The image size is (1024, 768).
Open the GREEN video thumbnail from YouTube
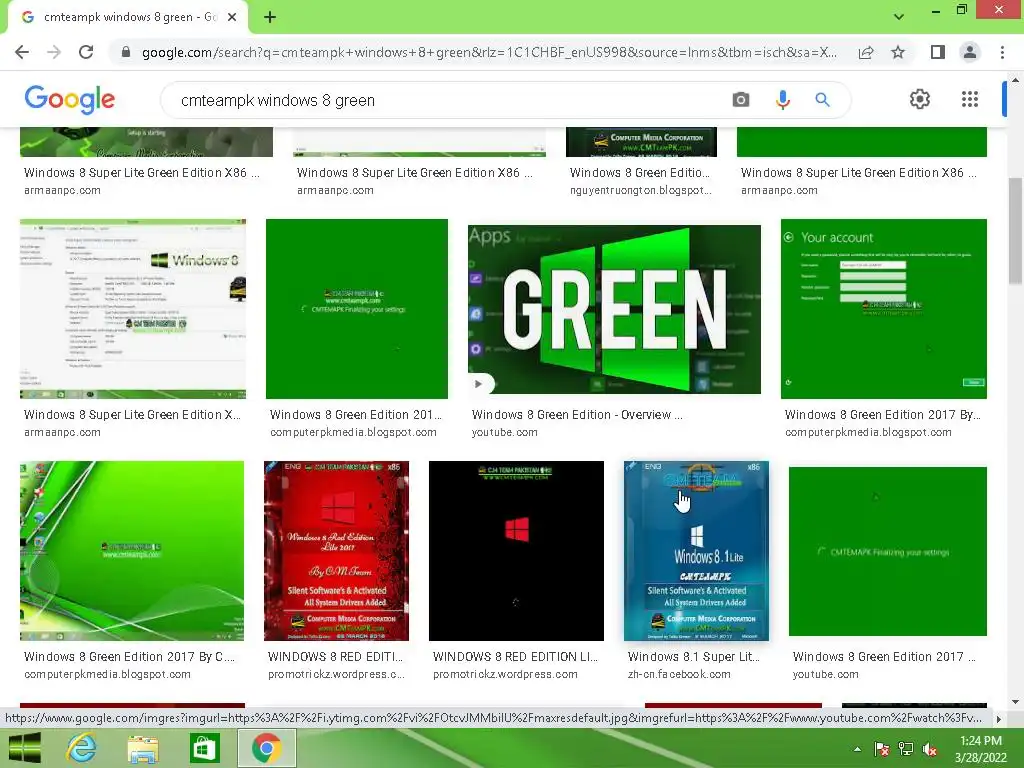click(x=614, y=309)
